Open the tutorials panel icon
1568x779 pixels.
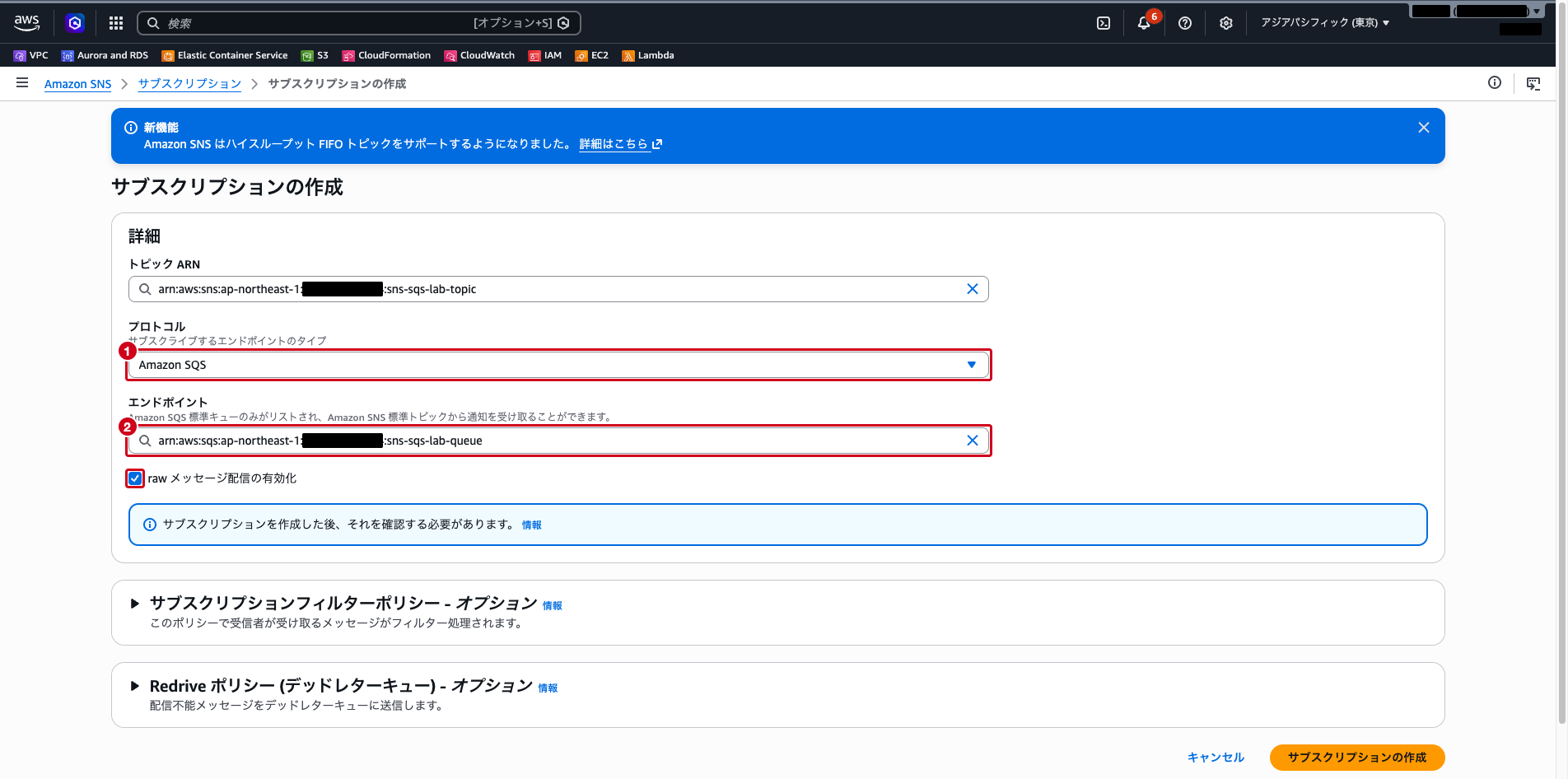click(x=1533, y=83)
